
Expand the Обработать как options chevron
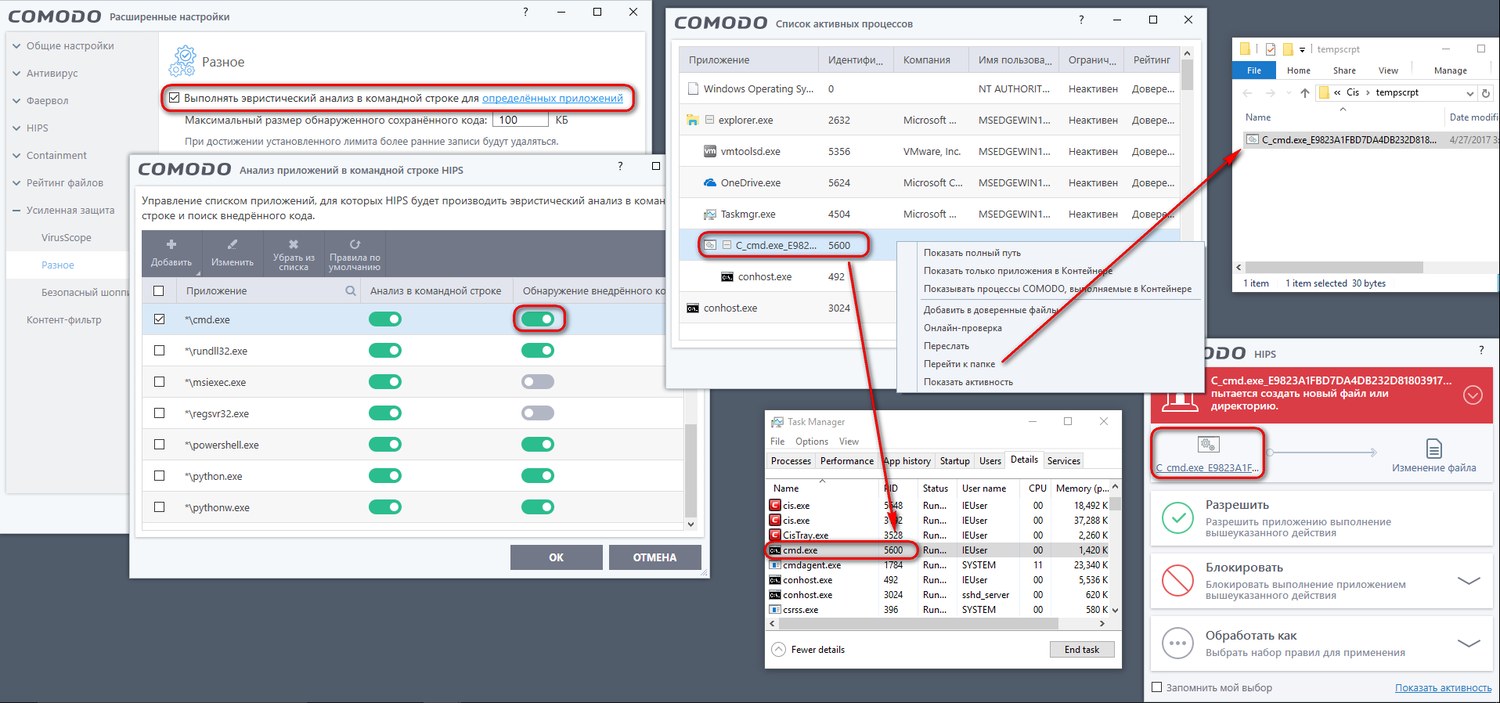pyautogui.click(x=1467, y=643)
